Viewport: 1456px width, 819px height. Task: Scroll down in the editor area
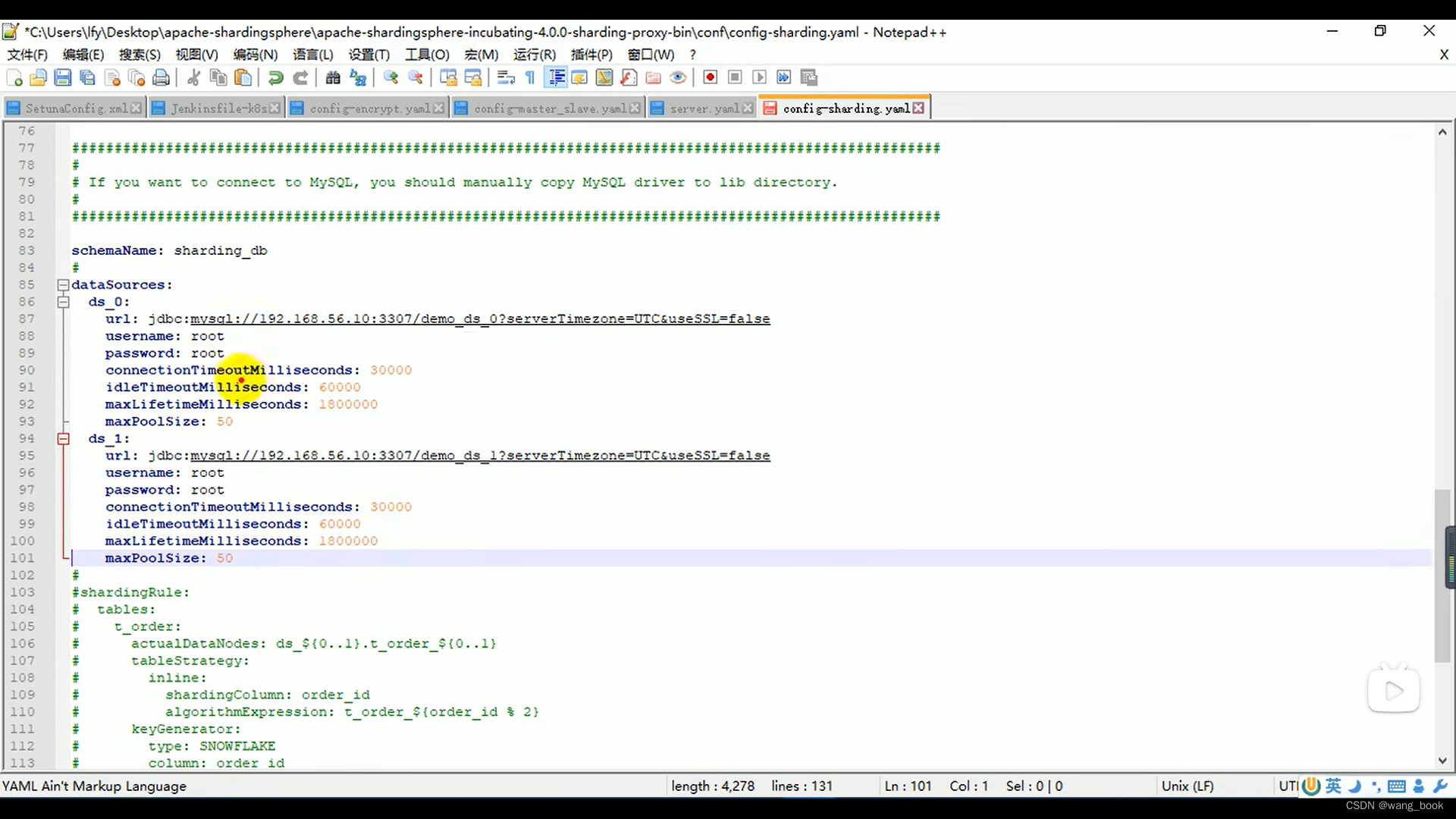point(1442,762)
